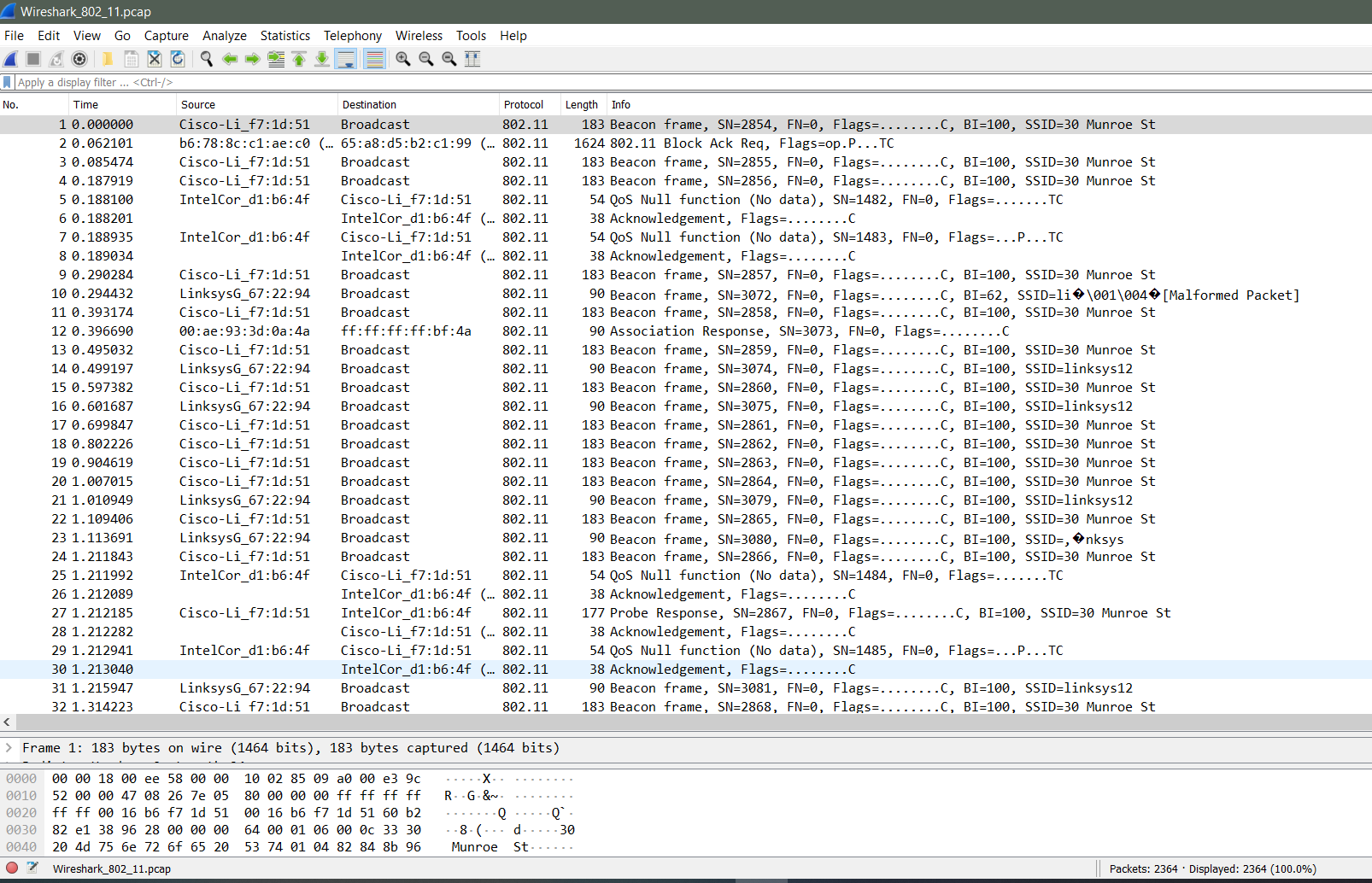Select packet 2, the Block Ack Req row
This screenshot has height=883, width=1372.
686,143
